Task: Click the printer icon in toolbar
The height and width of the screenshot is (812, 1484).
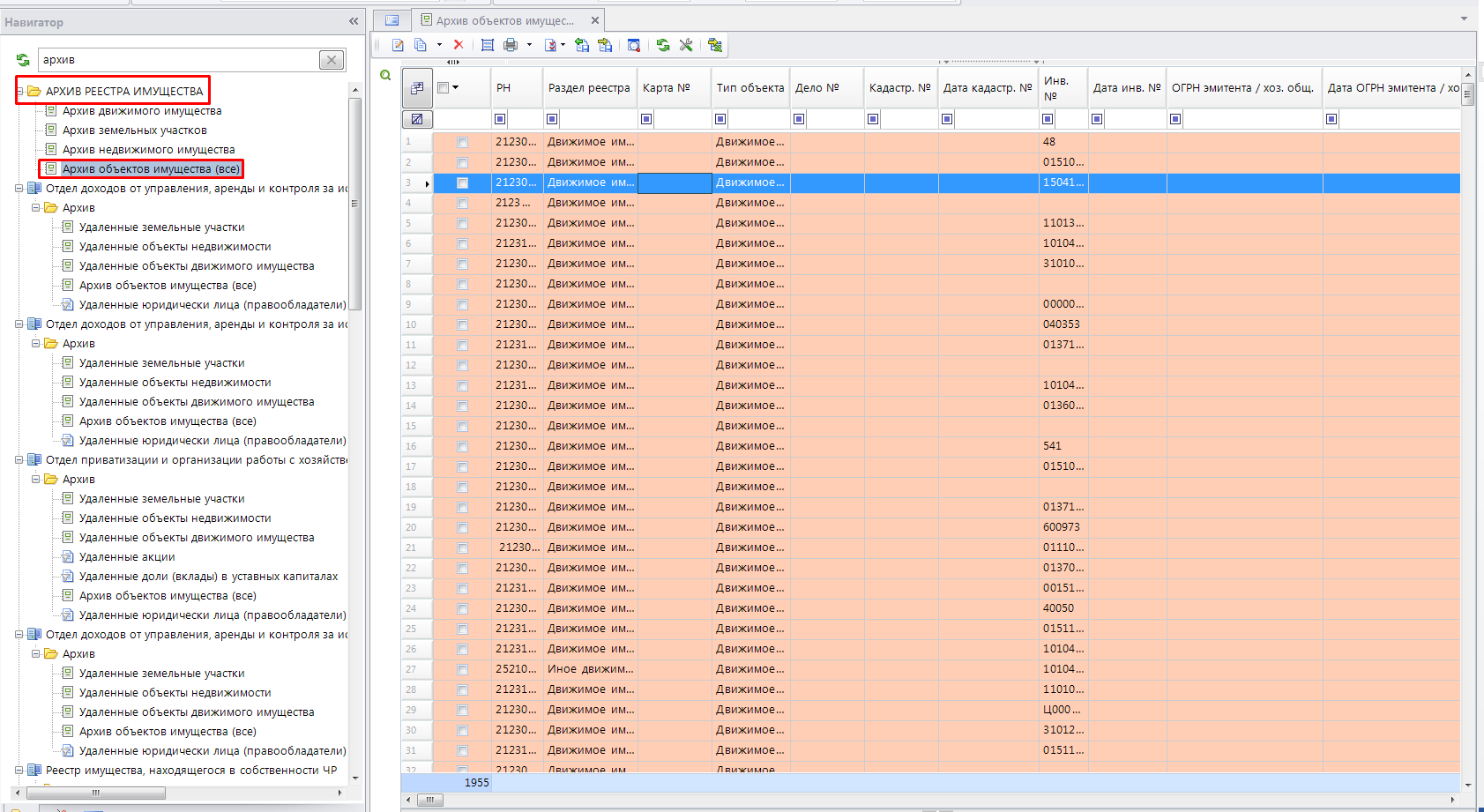Action: click(511, 45)
